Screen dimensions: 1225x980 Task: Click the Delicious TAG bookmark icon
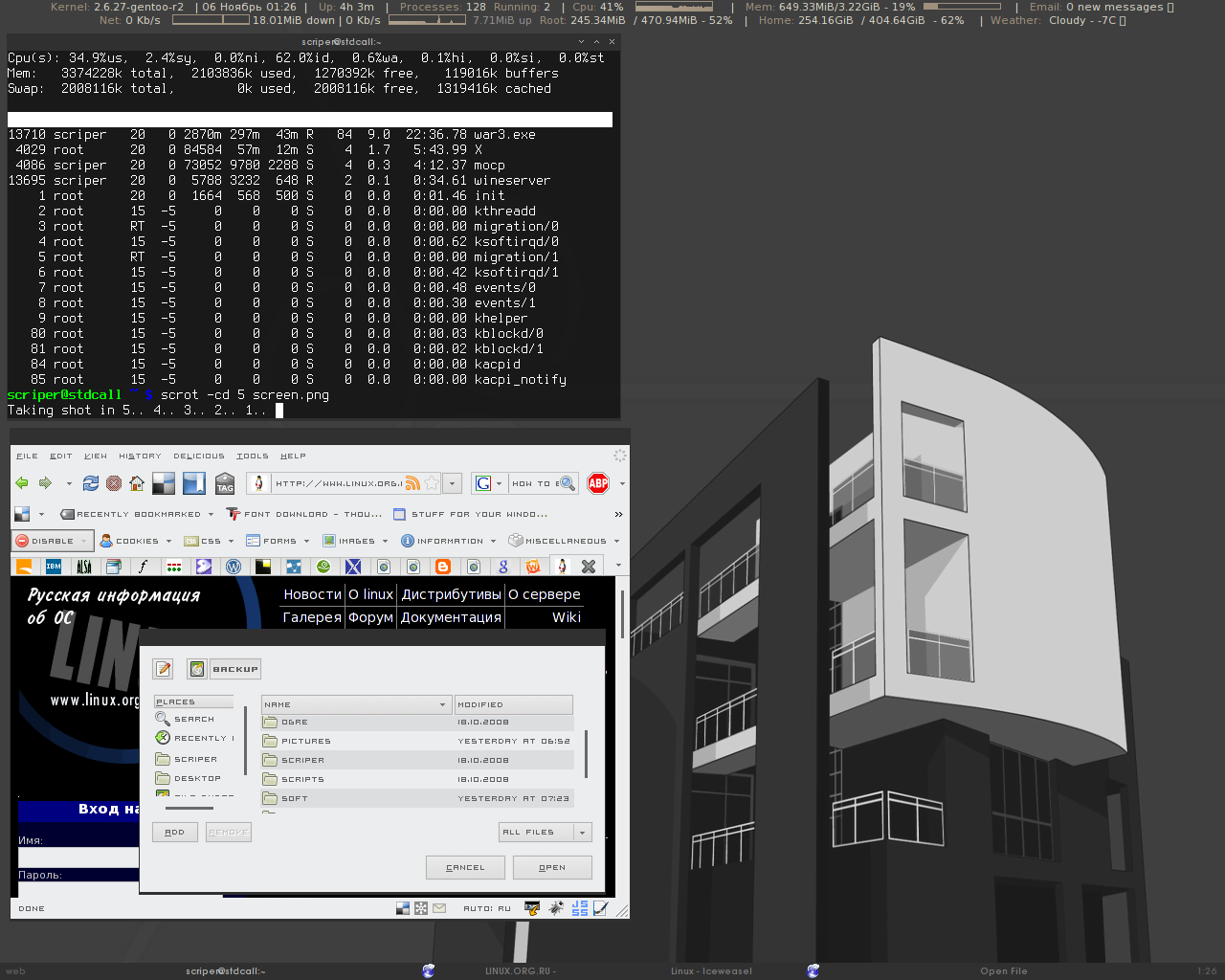pos(225,483)
